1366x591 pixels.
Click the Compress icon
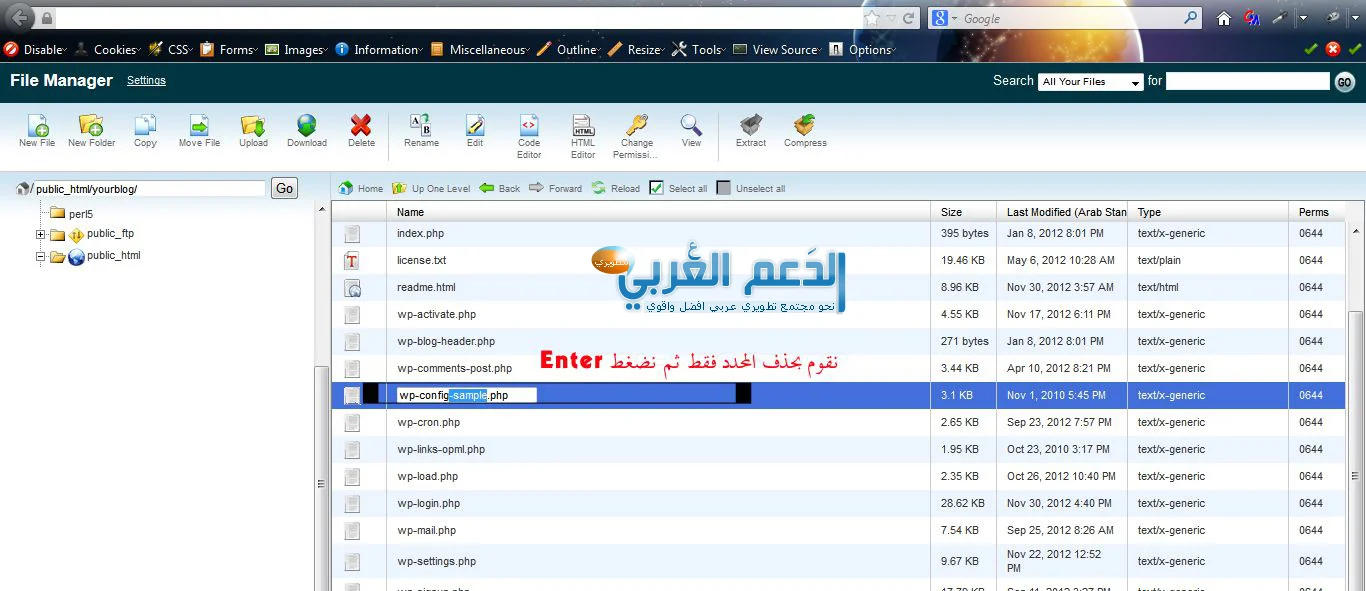click(805, 127)
